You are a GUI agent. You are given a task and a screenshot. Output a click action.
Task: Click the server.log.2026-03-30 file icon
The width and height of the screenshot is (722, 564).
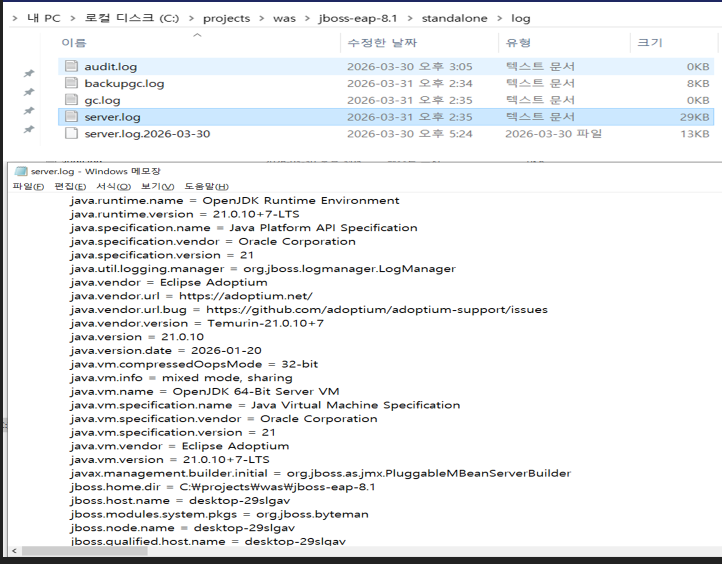71,134
